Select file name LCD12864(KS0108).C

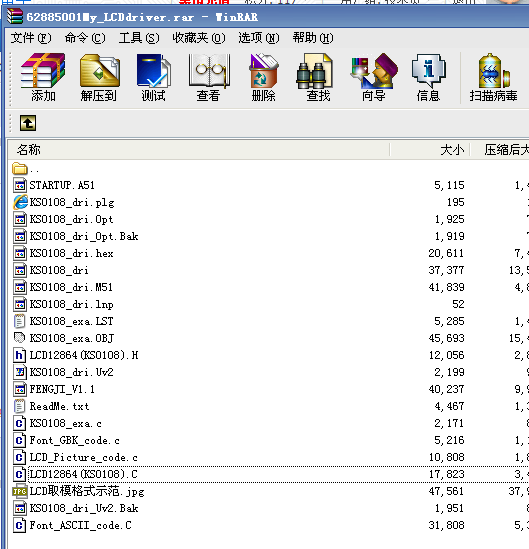click(x=84, y=474)
